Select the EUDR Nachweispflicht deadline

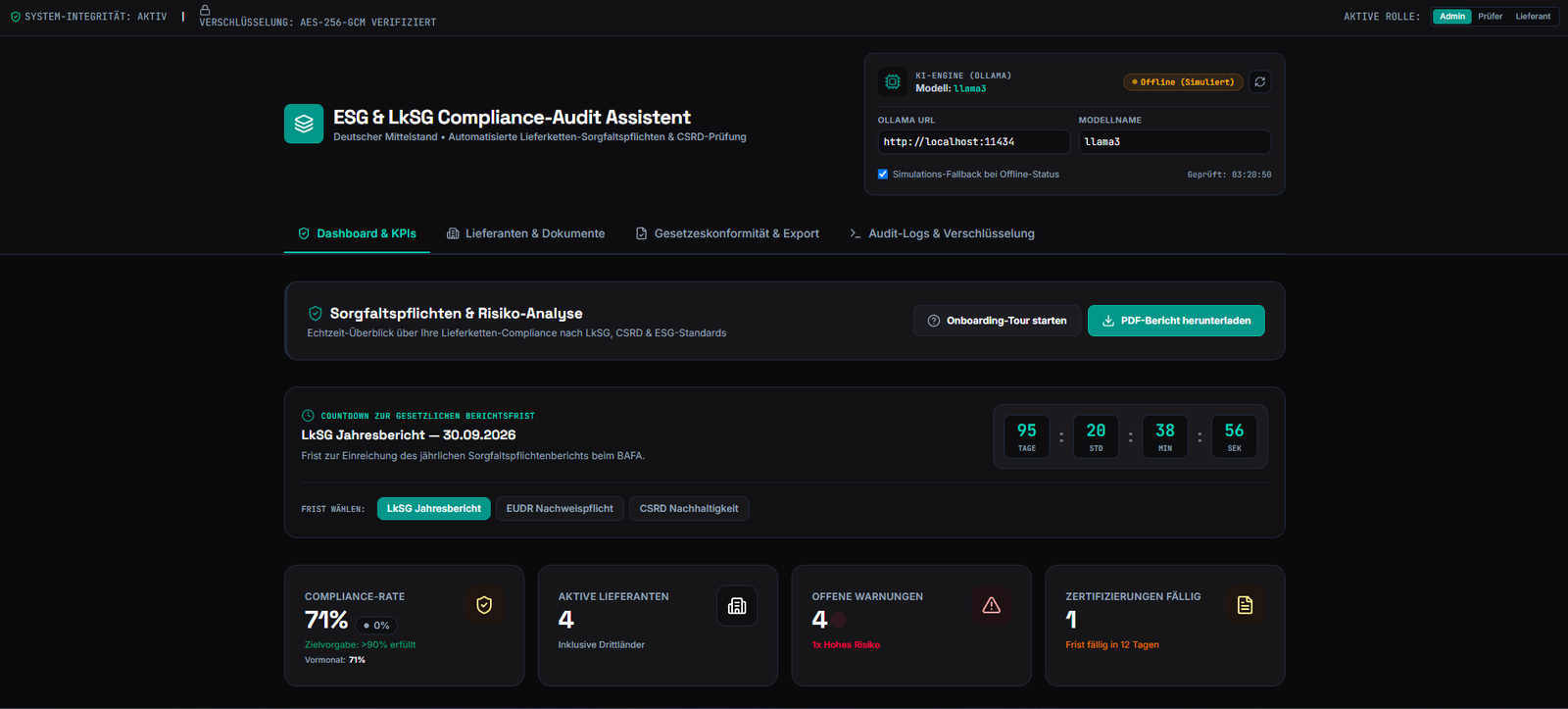coord(560,508)
